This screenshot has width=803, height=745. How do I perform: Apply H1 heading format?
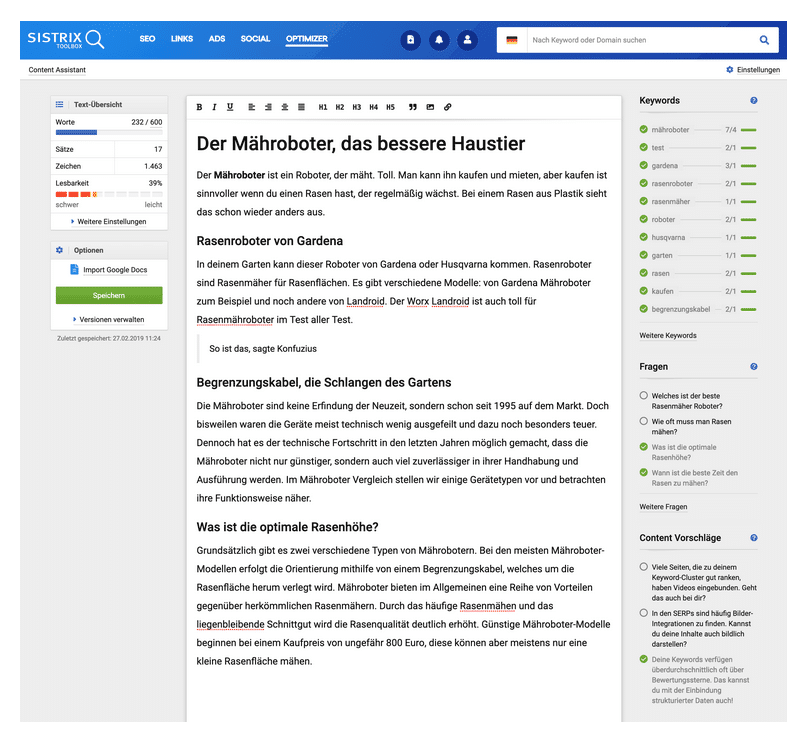323,107
